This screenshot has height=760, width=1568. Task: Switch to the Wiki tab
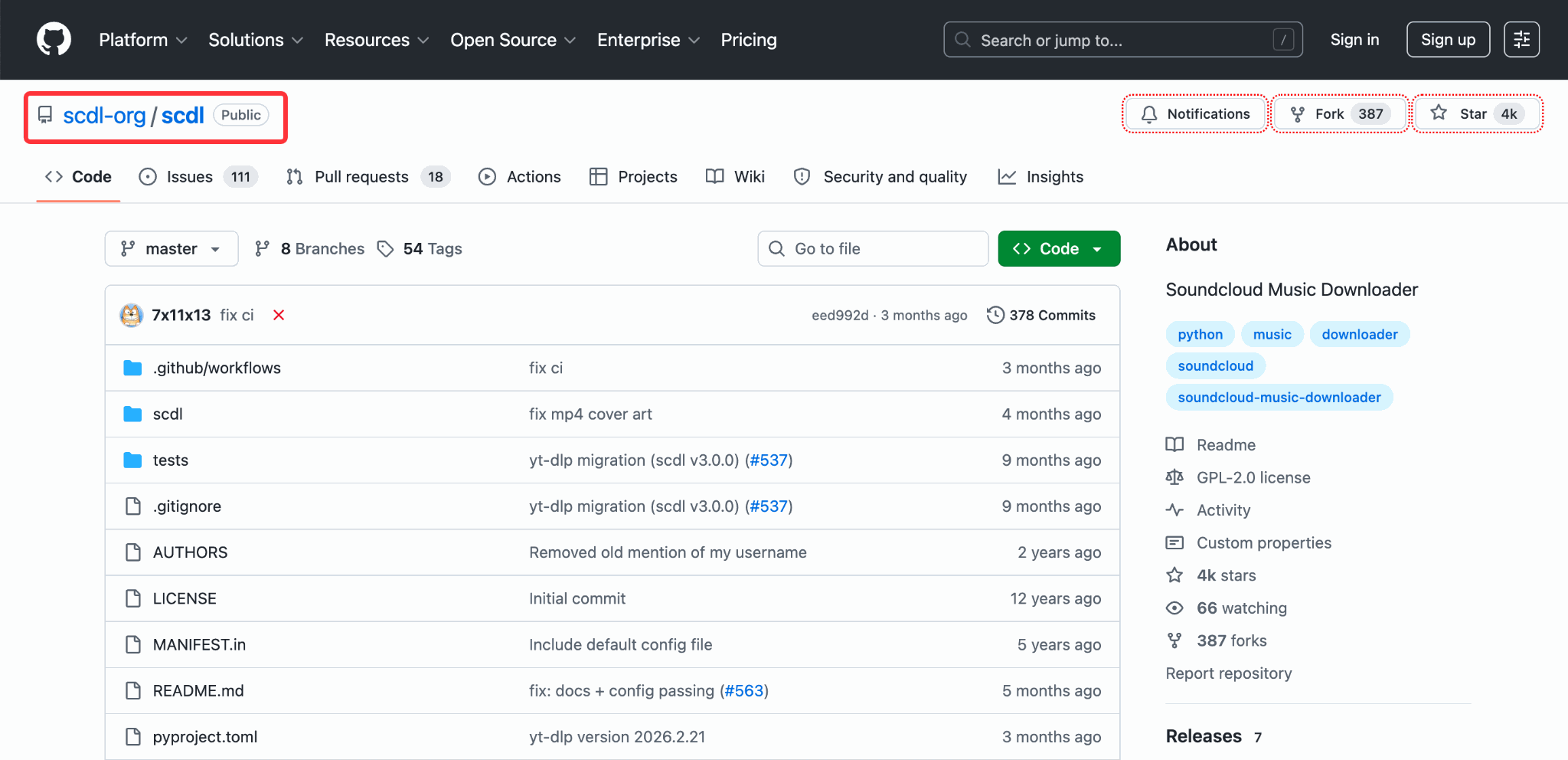click(735, 177)
